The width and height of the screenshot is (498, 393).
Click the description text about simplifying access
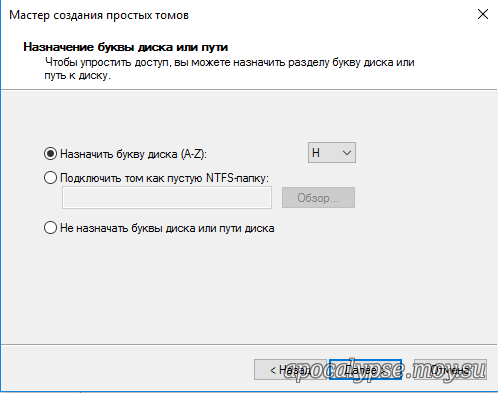click(229, 69)
